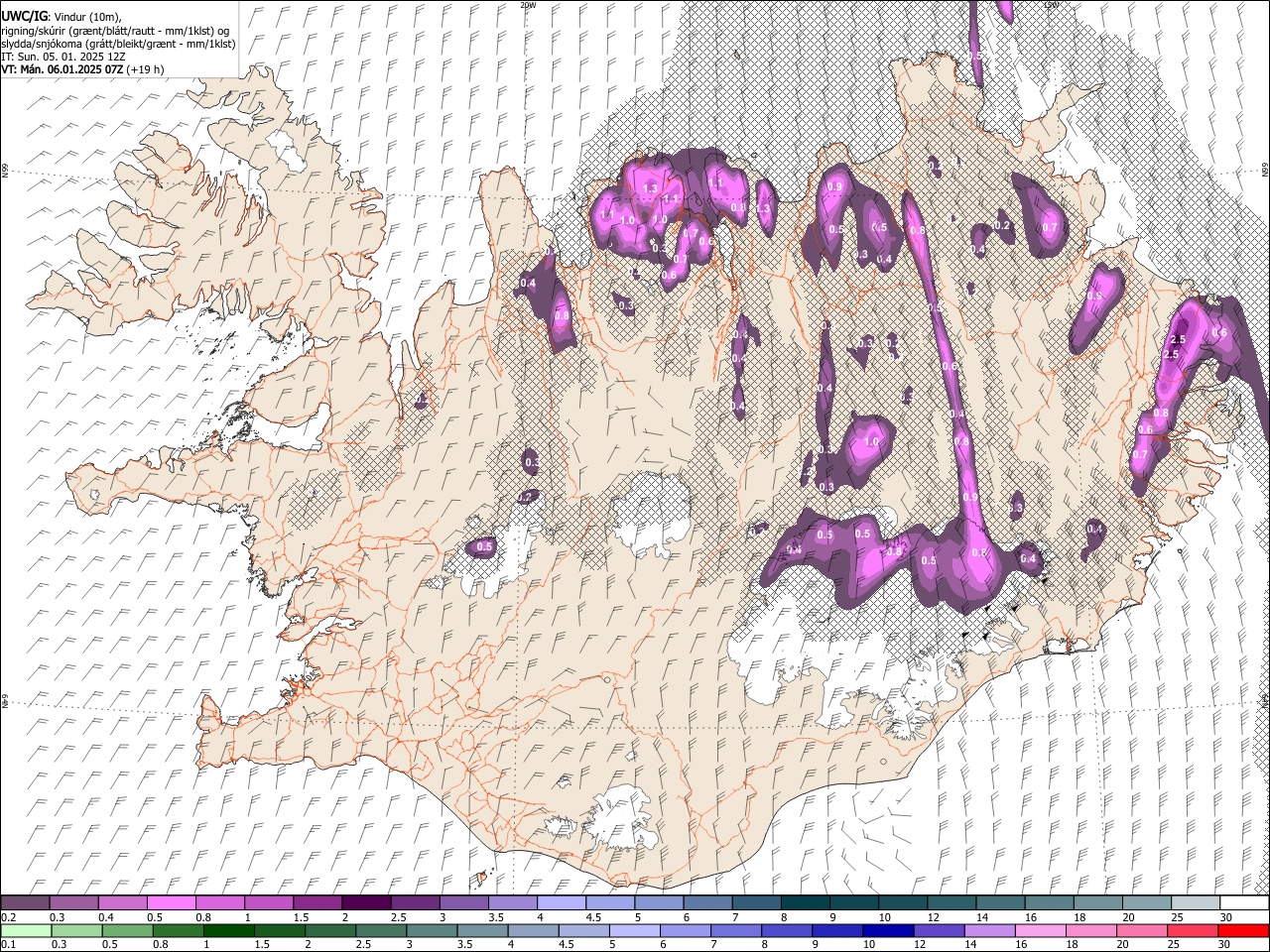Select the 1.5 magenta-purple swatch in upper legend

click(317, 903)
